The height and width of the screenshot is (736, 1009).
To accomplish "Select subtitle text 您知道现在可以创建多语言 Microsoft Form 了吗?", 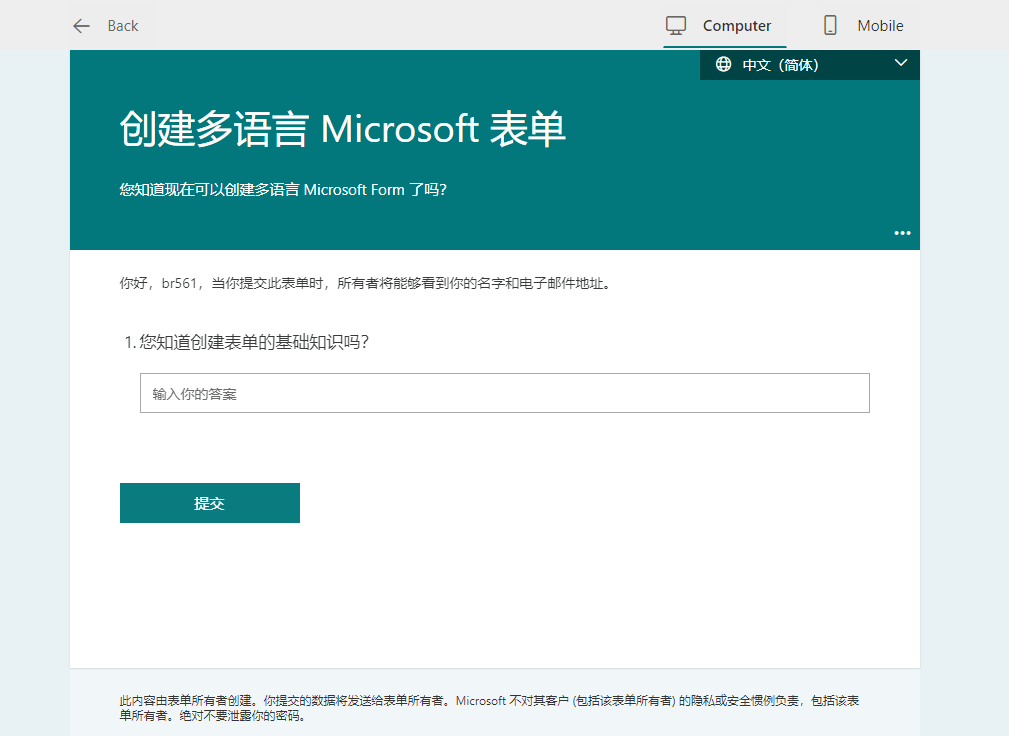I will [x=283, y=190].
